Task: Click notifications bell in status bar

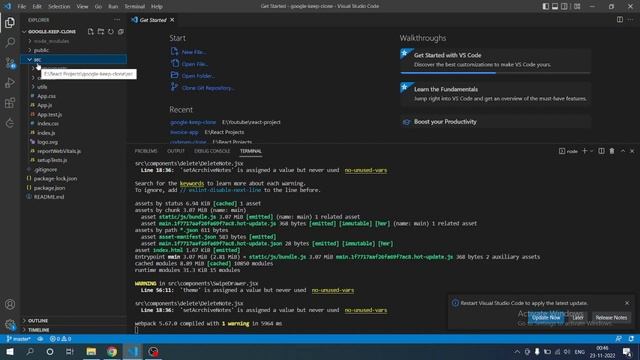Action: [631, 339]
